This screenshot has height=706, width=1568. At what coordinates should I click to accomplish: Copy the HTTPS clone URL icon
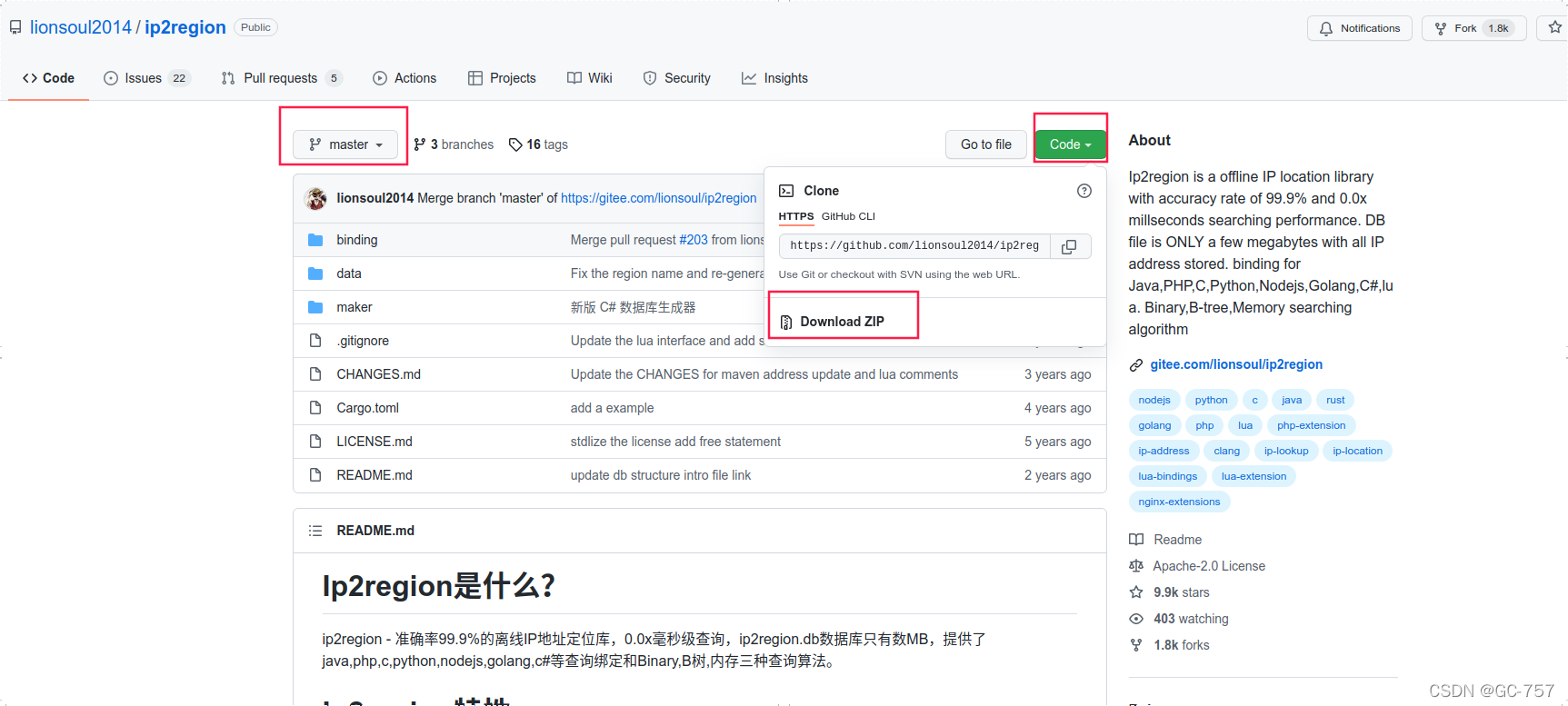(1070, 246)
